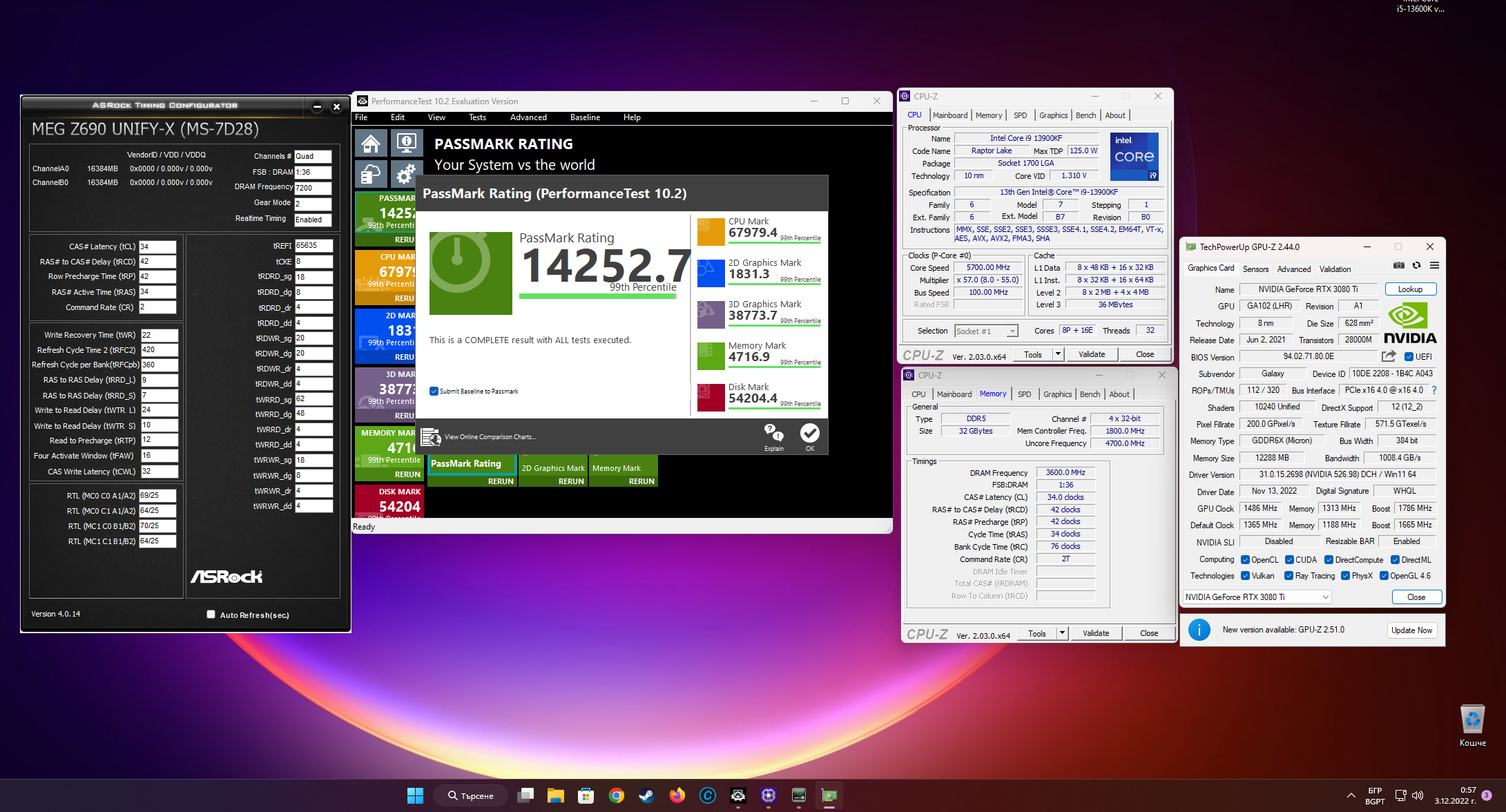
Task: Toggle CUDA checkbox in GPU-Z
Action: pos(1289,560)
